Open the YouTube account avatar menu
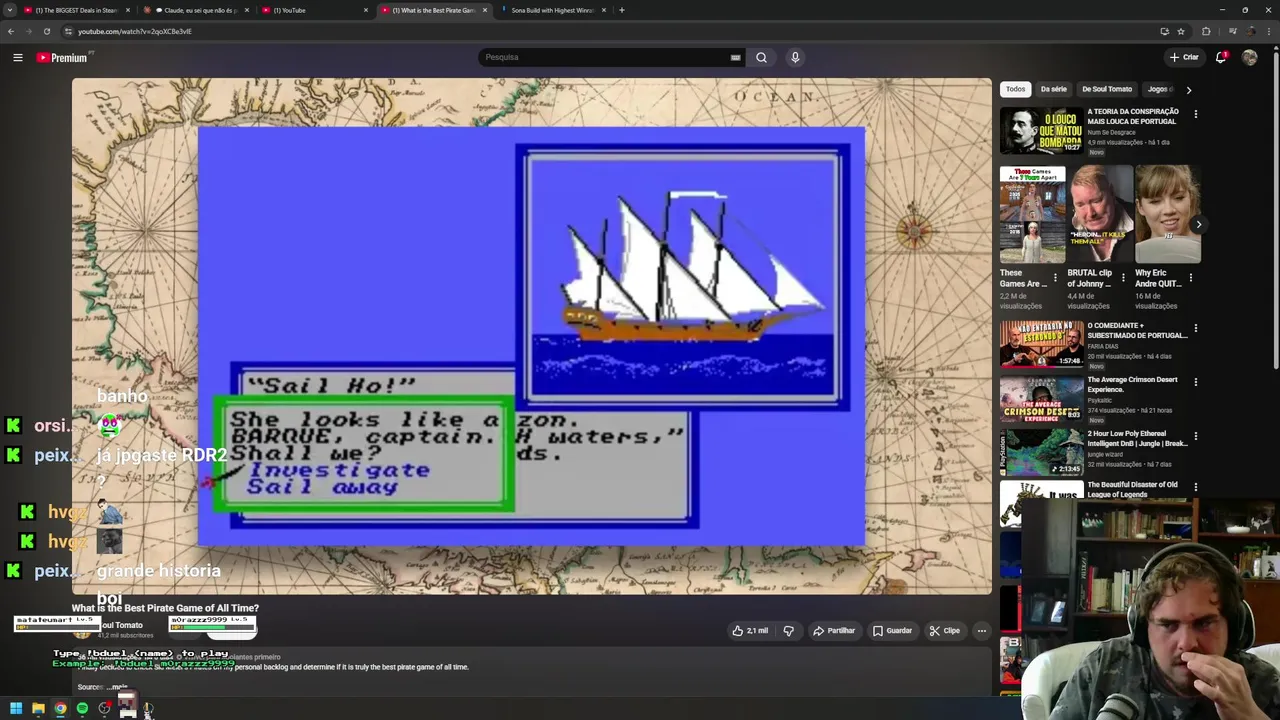 [x=1249, y=57]
